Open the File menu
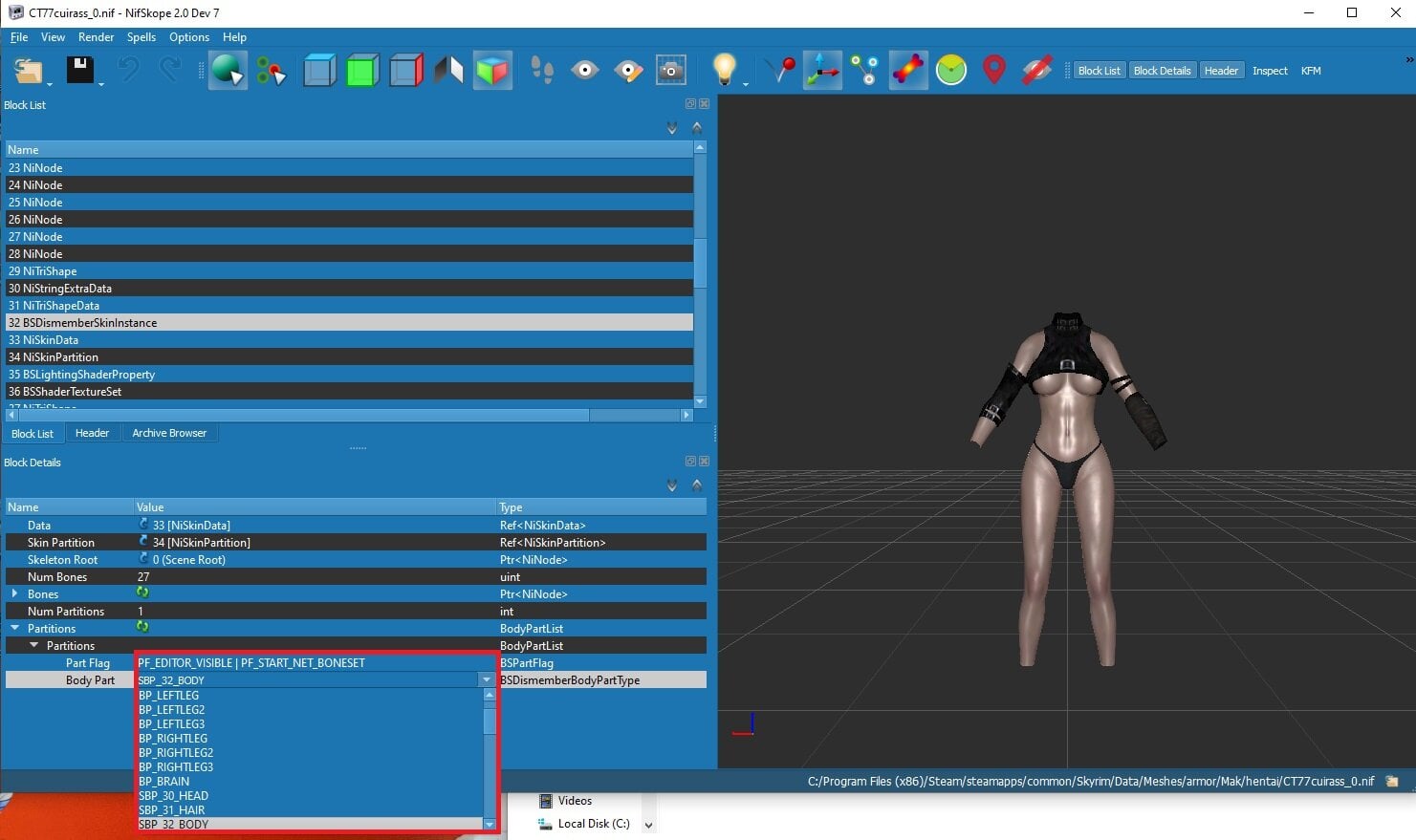This screenshot has height=840, width=1416. (x=19, y=37)
